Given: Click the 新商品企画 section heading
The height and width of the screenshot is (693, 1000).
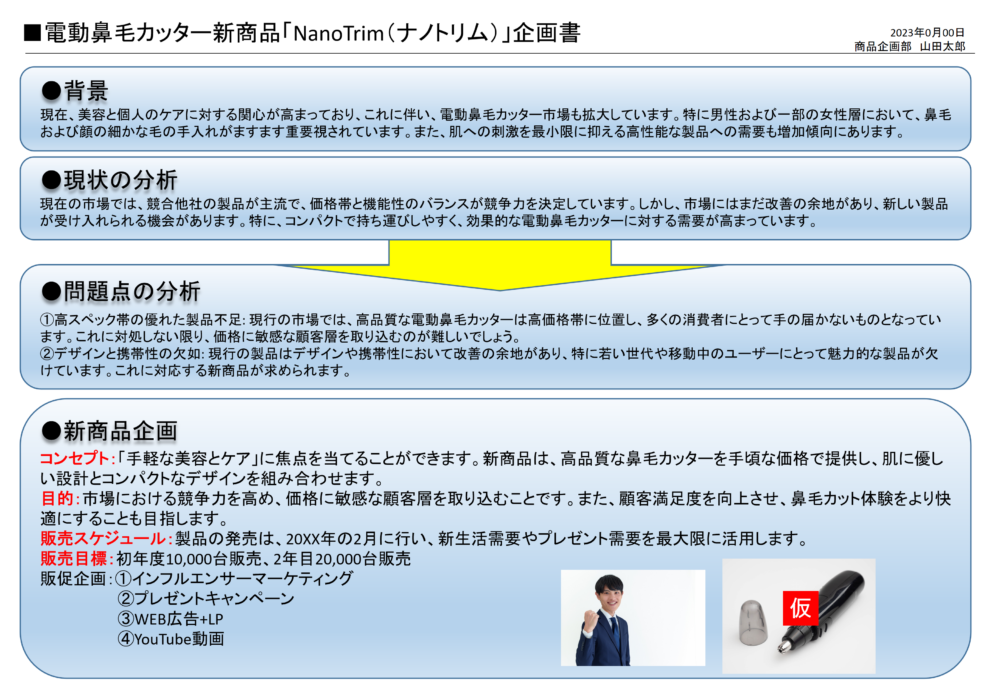Looking at the screenshot, I should (109, 430).
